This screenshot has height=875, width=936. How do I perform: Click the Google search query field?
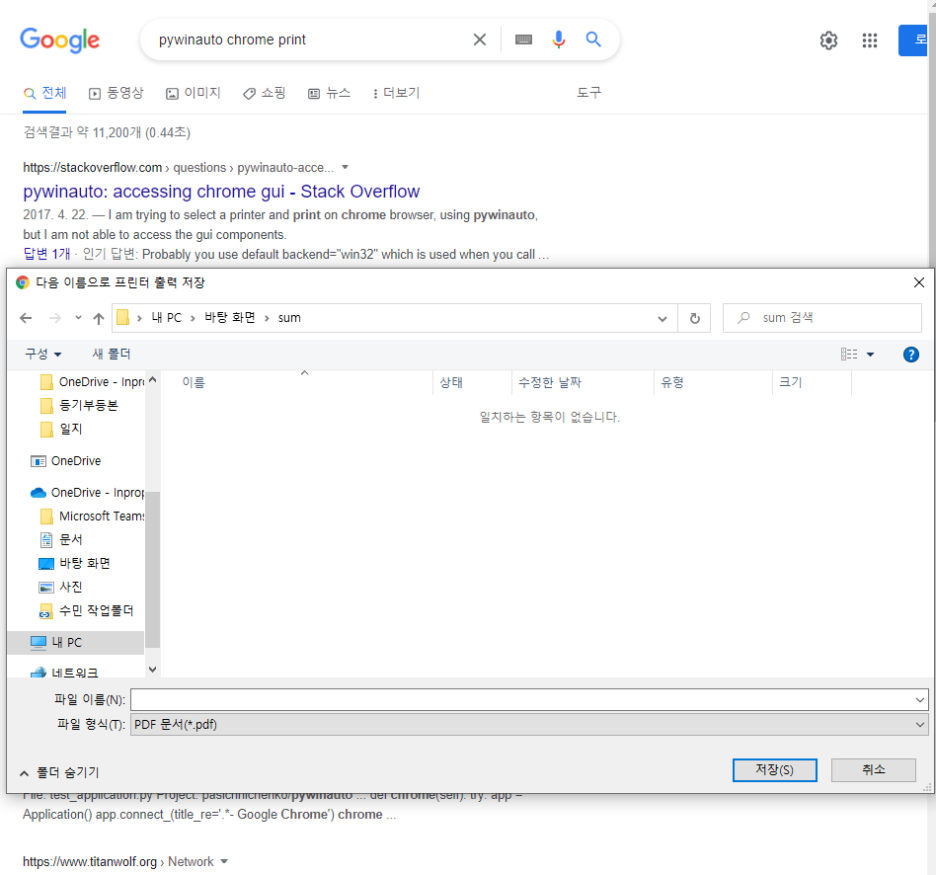tap(309, 40)
